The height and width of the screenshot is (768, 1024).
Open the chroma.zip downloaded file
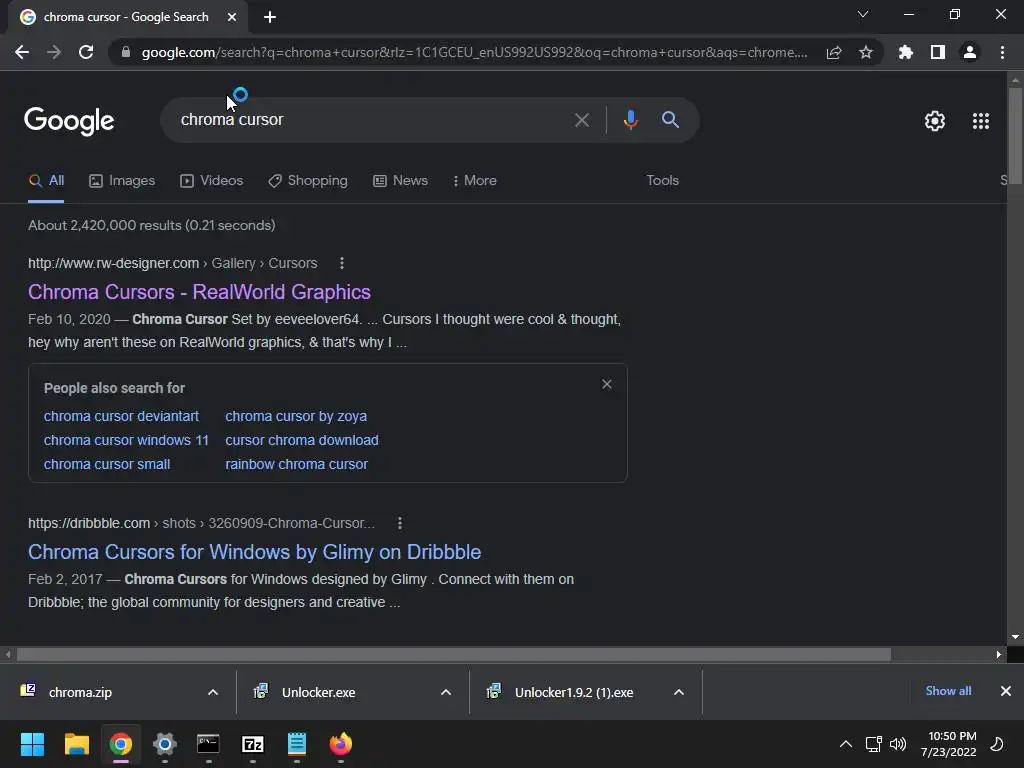[80, 692]
